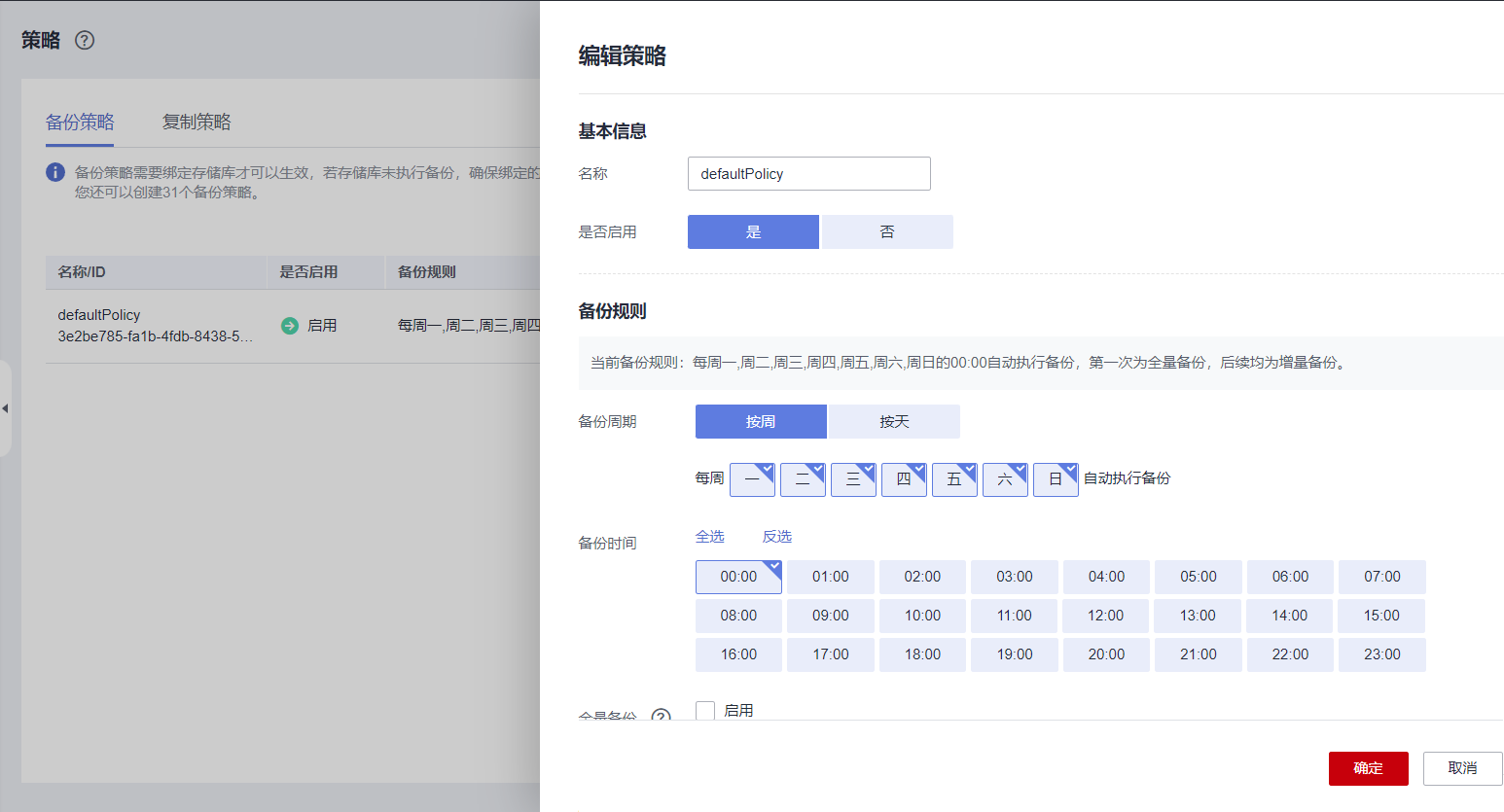Click 全选 to select all times
The width and height of the screenshot is (1504, 812).
710,537
